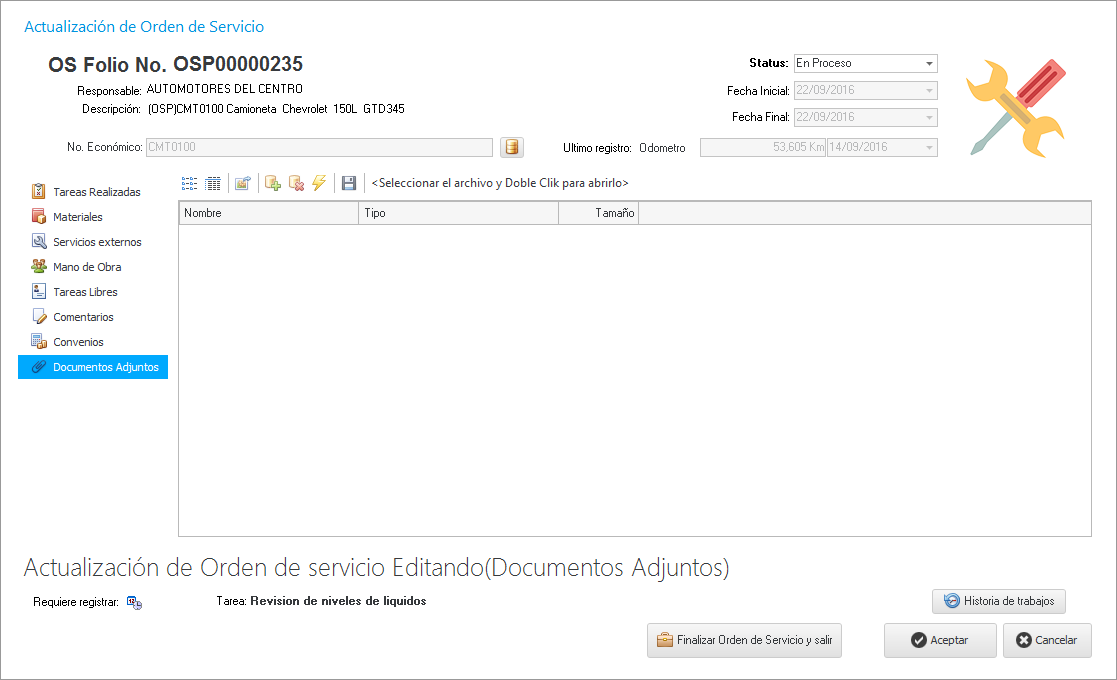This screenshot has height=680, width=1117.
Task: Open the Status dropdown
Action: (x=929, y=63)
